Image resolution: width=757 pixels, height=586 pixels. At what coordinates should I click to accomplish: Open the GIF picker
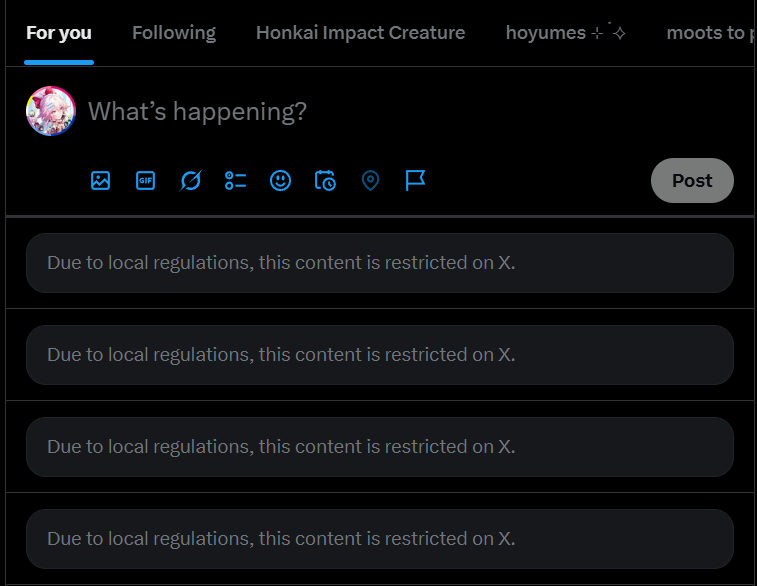click(x=145, y=181)
